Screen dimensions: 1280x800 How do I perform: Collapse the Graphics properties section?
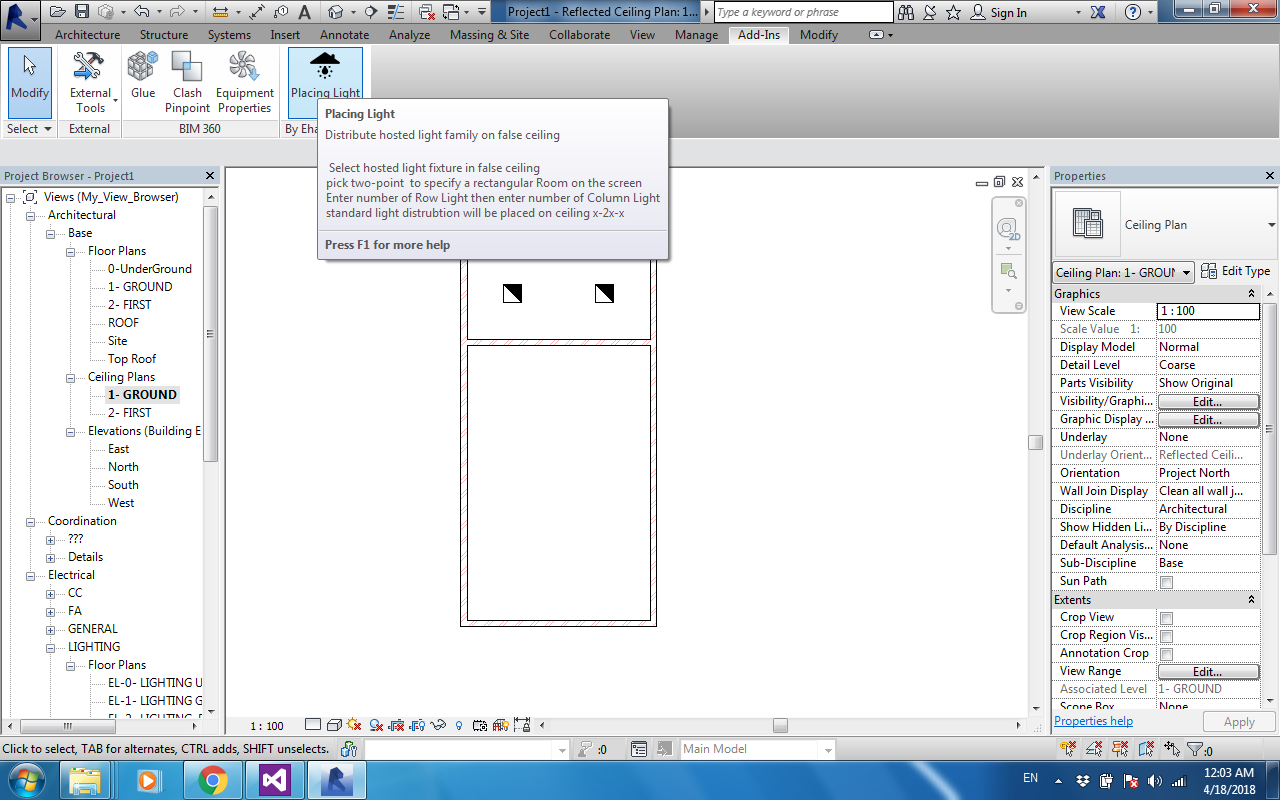tap(1251, 294)
